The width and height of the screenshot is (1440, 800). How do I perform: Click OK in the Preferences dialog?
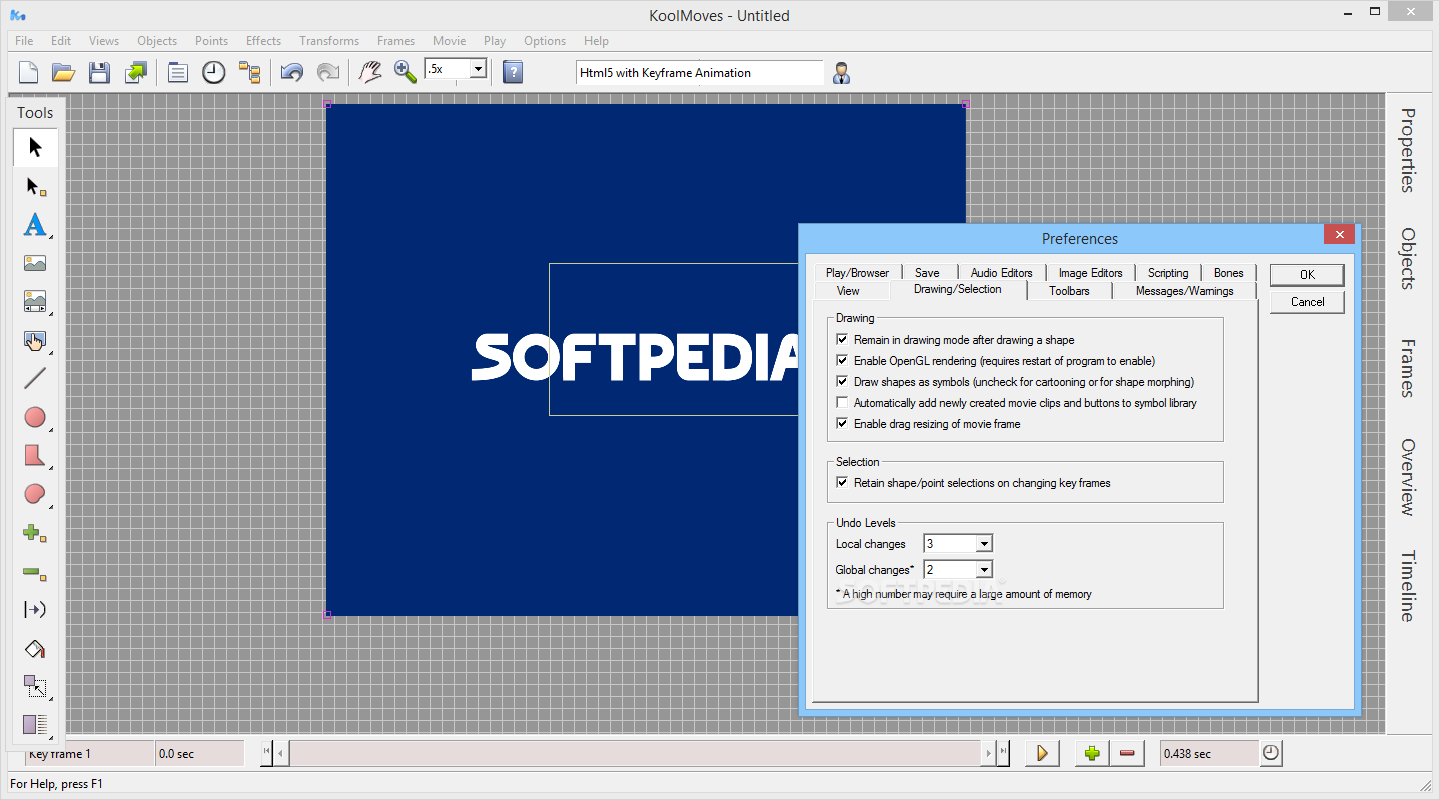(1307, 275)
